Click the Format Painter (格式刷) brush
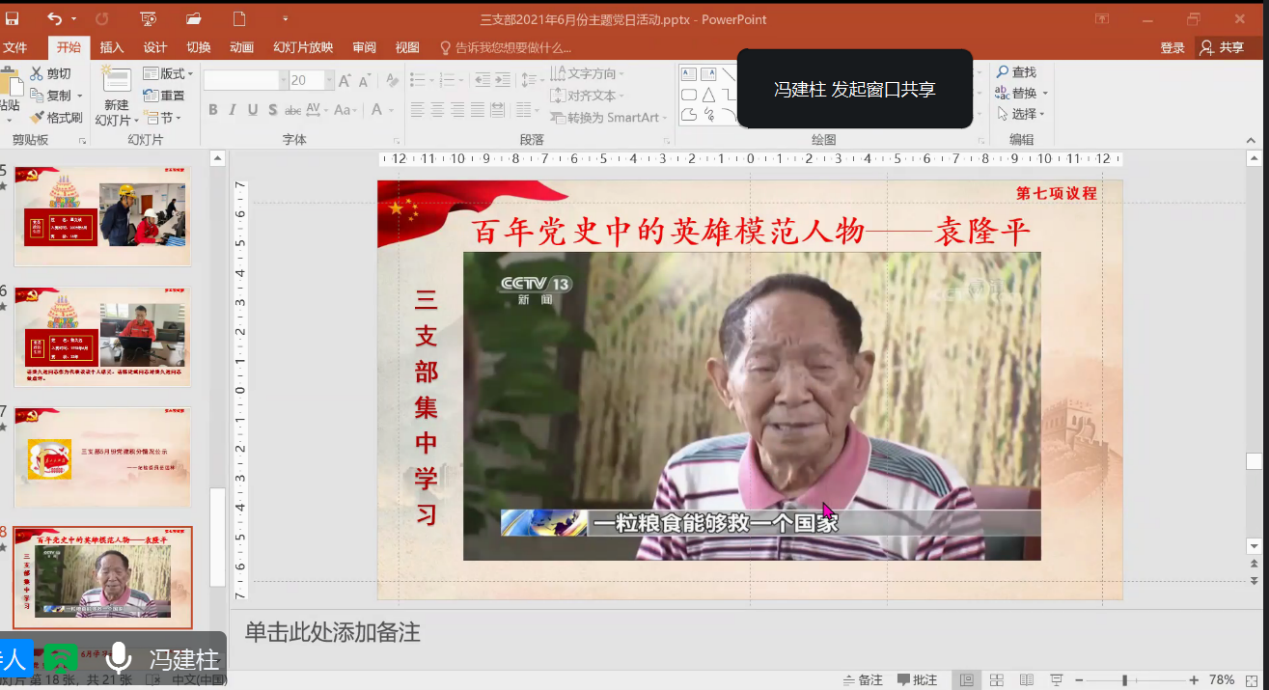 (x=37, y=117)
